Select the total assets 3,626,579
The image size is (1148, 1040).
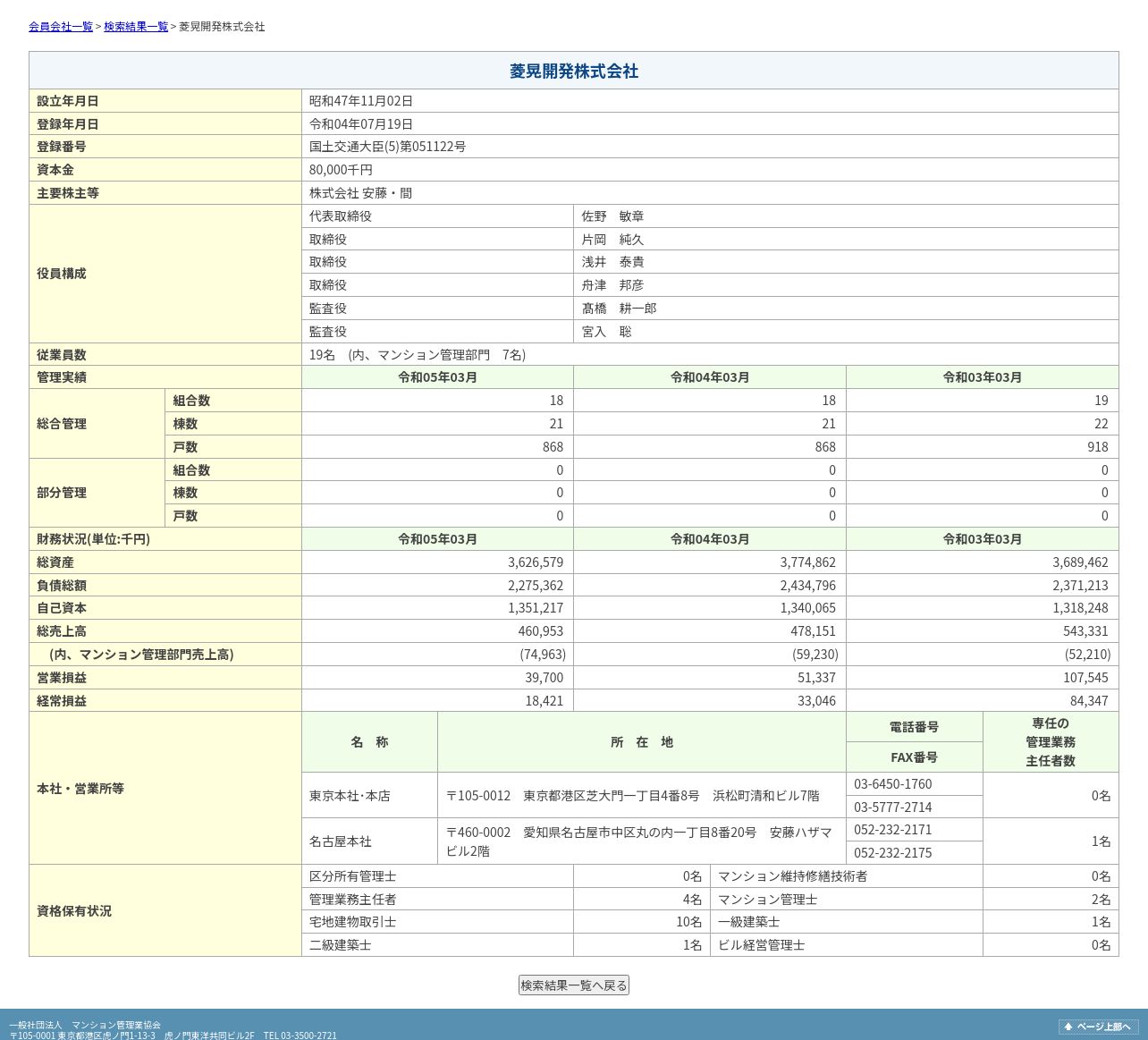click(536, 562)
